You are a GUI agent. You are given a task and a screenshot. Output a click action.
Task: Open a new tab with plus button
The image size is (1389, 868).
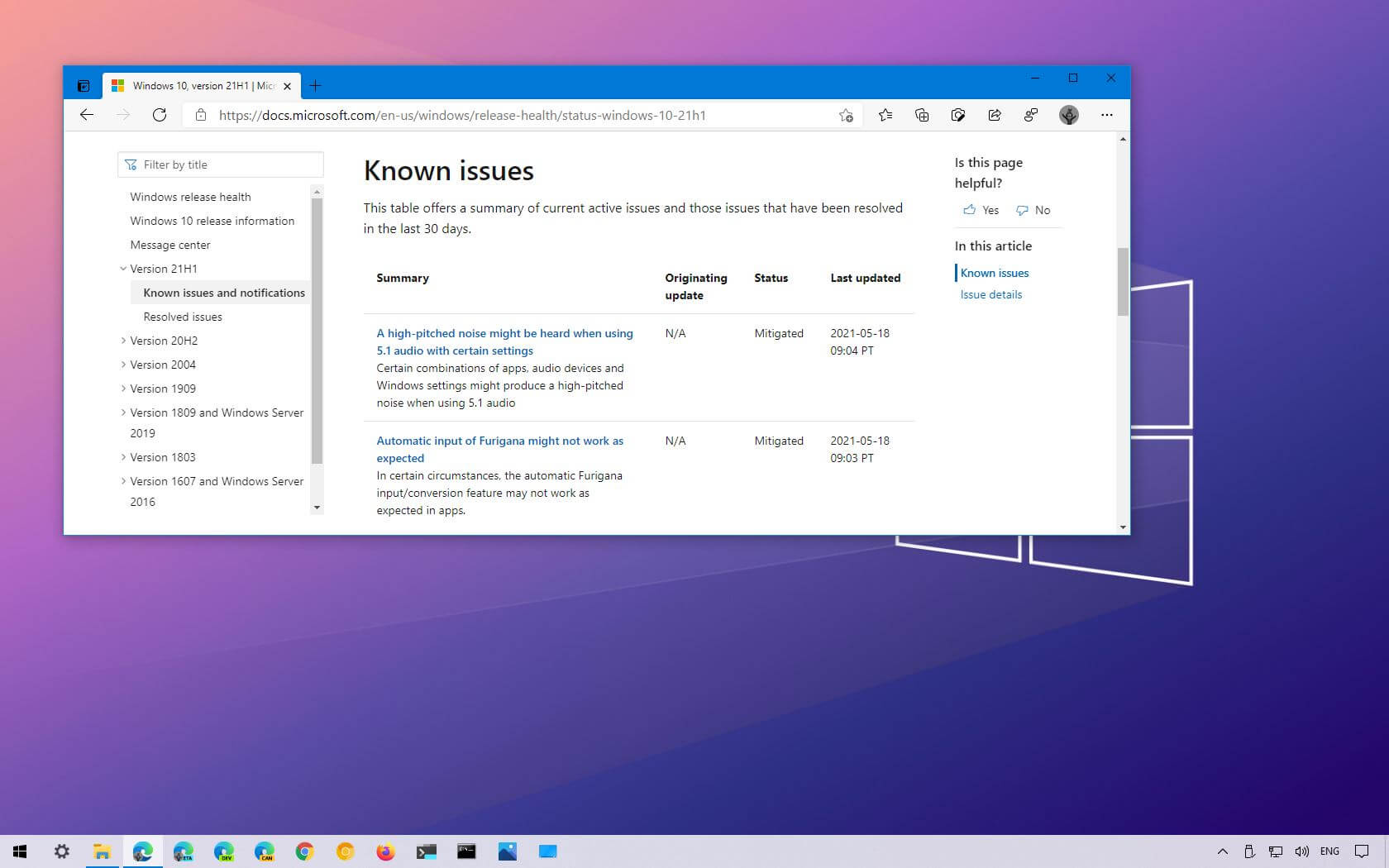pos(315,86)
